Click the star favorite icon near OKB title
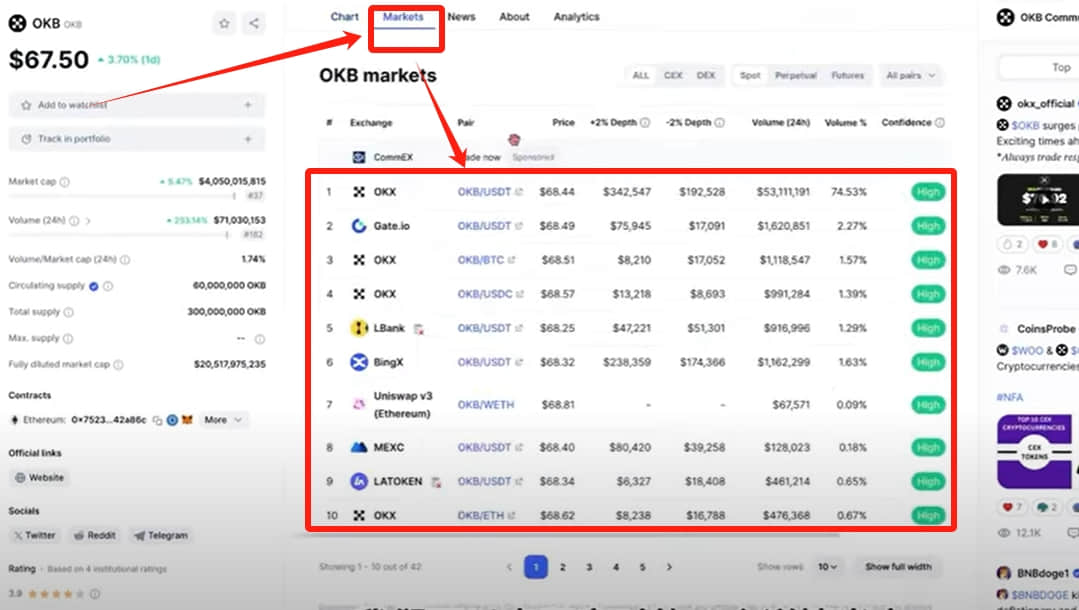Image resolution: width=1079 pixels, height=610 pixels. click(224, 23)
